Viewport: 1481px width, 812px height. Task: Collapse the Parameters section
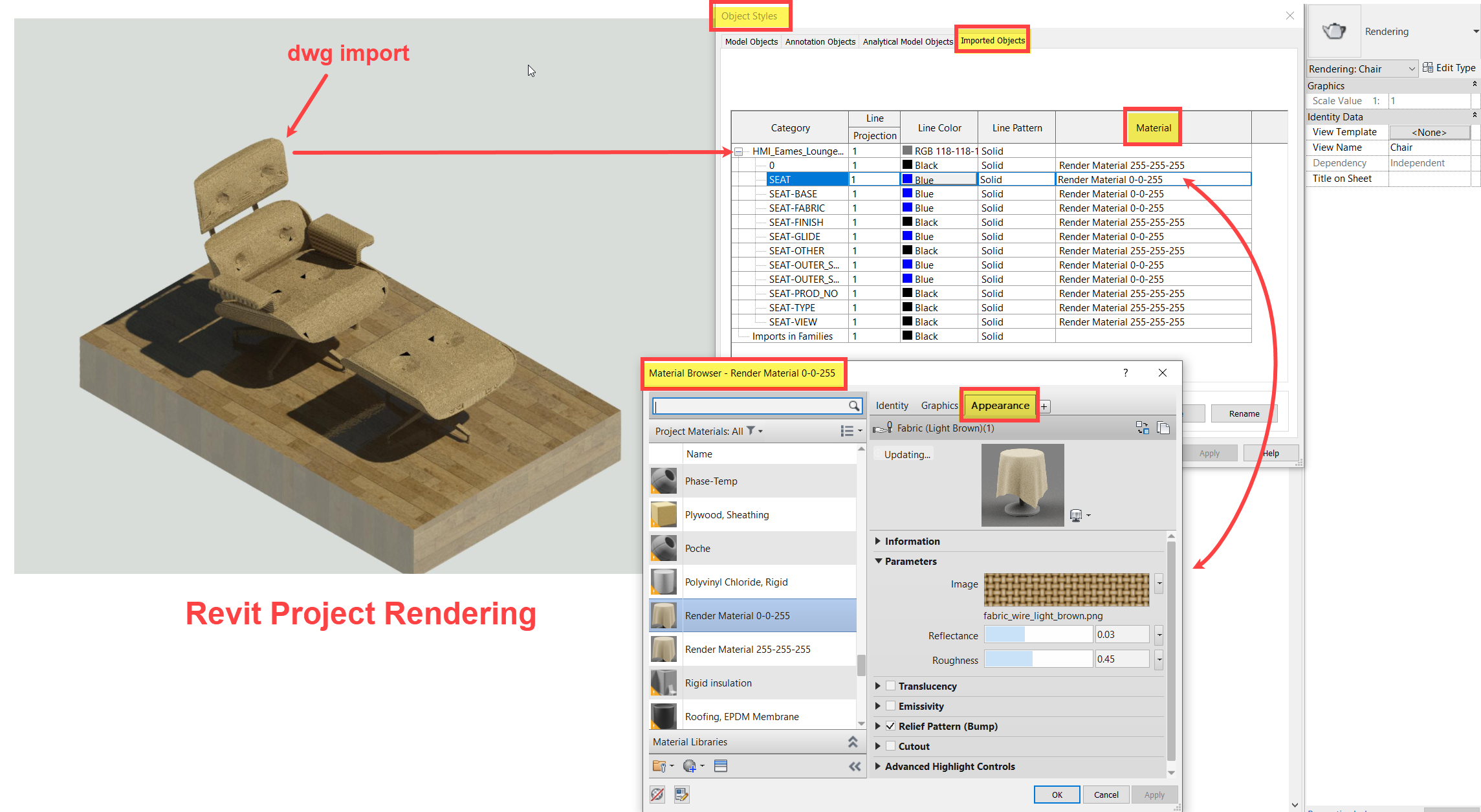(879, 561)
